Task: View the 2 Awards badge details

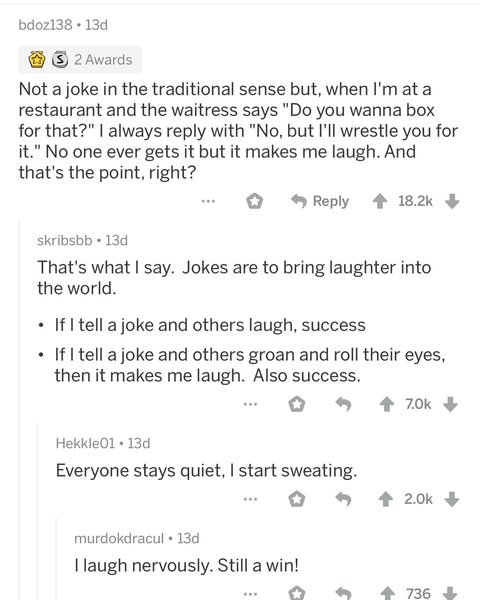Action: [x=80, y=60]
